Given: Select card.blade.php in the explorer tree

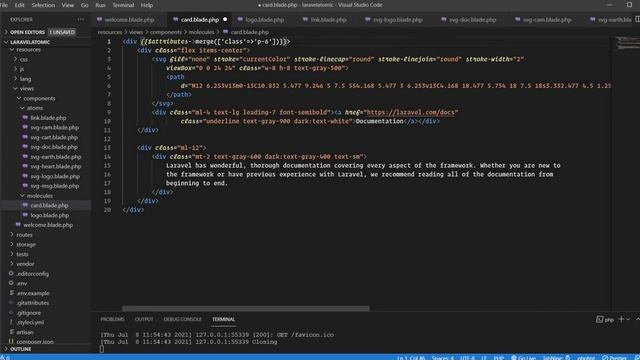Looking at the screenshot, I should [x=49, y=205].
